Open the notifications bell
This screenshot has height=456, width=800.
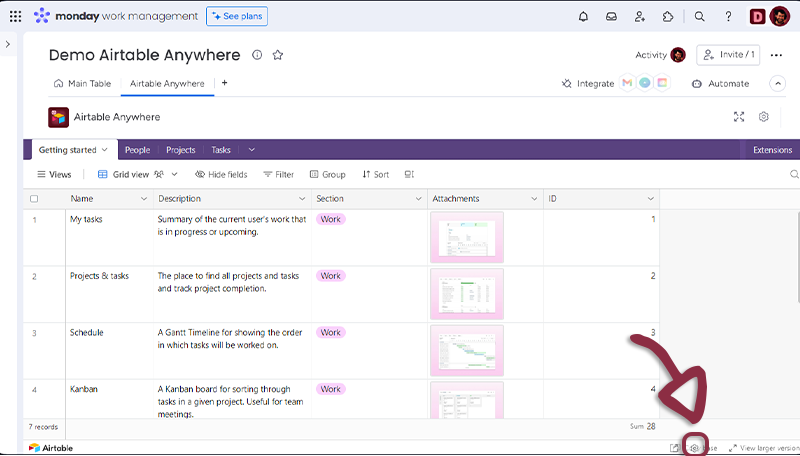584,16
